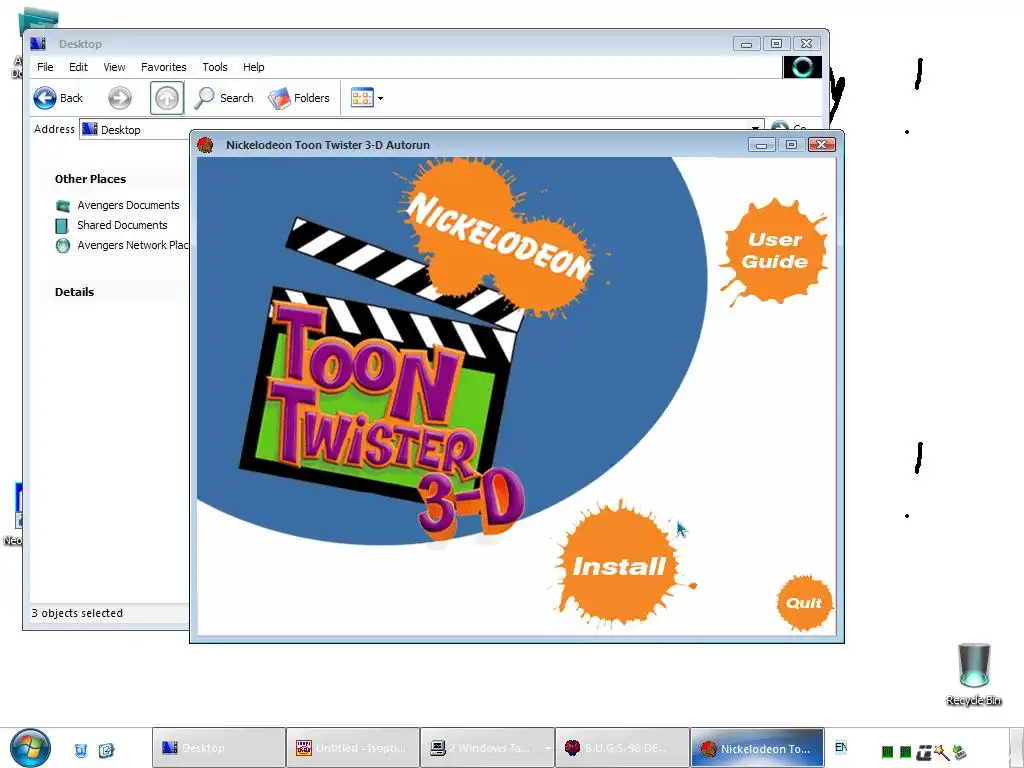Switch to Untitled taskbar button
This screenshot has height=768, width=1024.
click(353, 748)
